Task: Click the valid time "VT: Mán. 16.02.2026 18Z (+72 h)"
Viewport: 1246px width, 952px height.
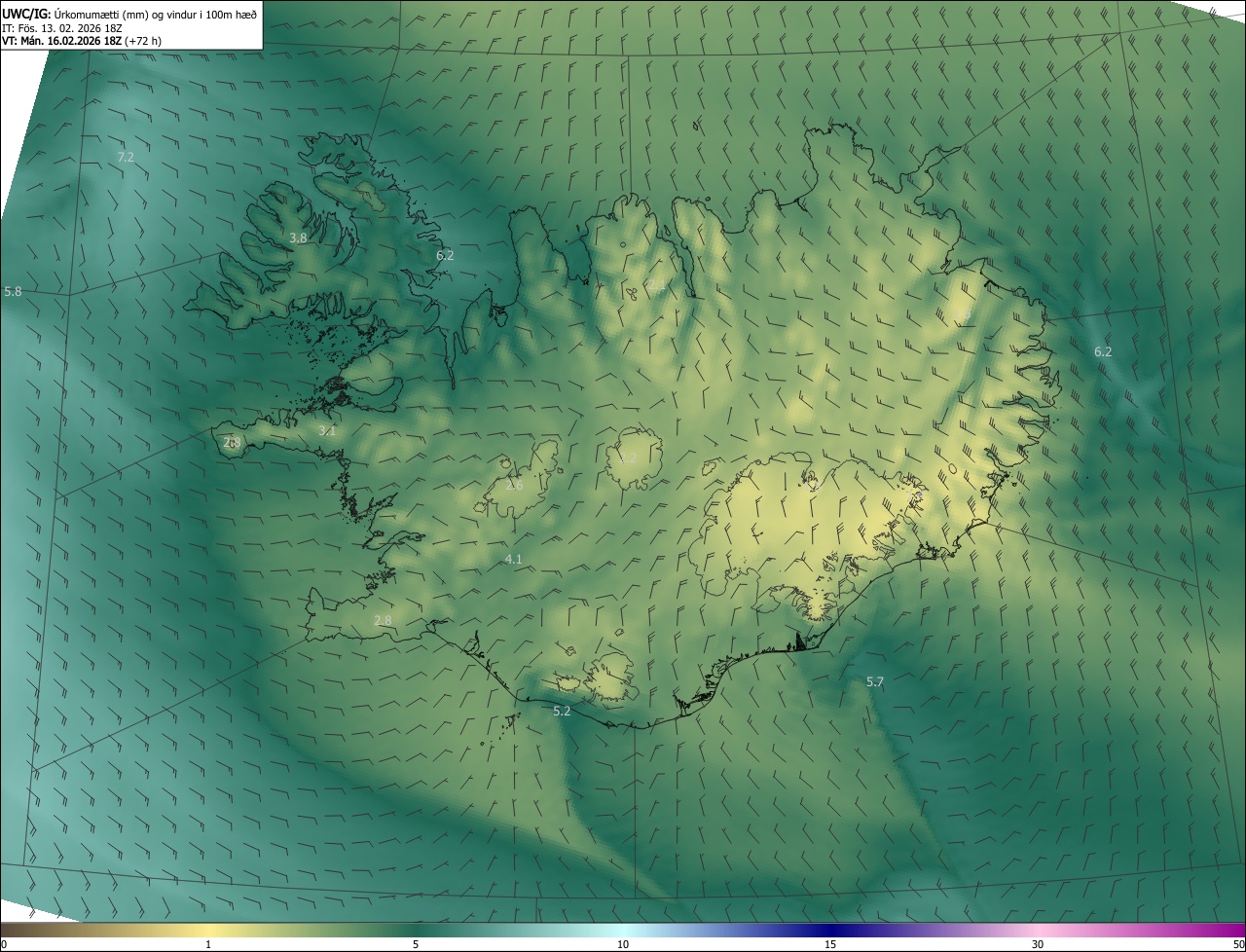Action: pos(82,42)
